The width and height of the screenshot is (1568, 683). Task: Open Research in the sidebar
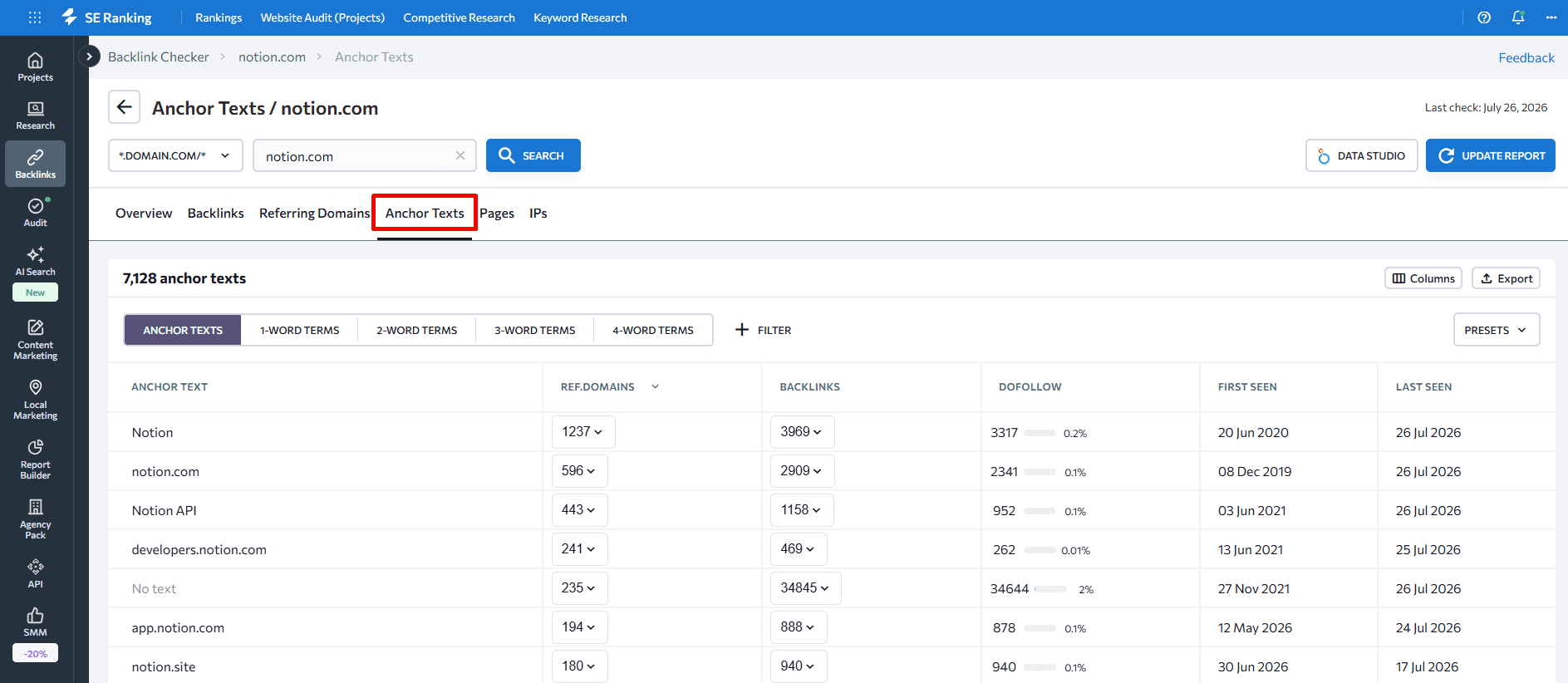coord(35,115)
